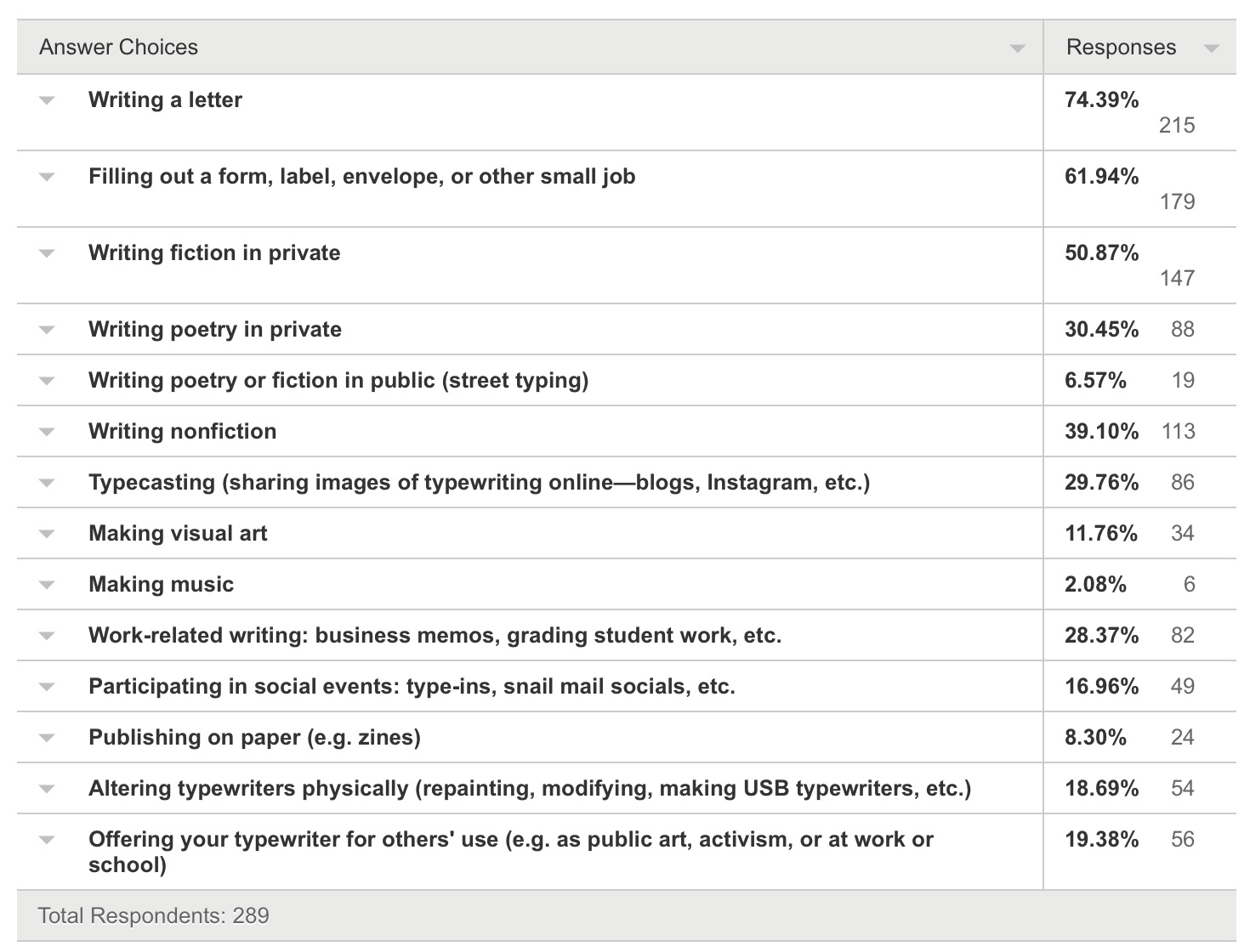The image size is (1250, 952).
Task: Select the 'Writing a letter' answer label
Action: pyautogui.click(x=164, y=99)
